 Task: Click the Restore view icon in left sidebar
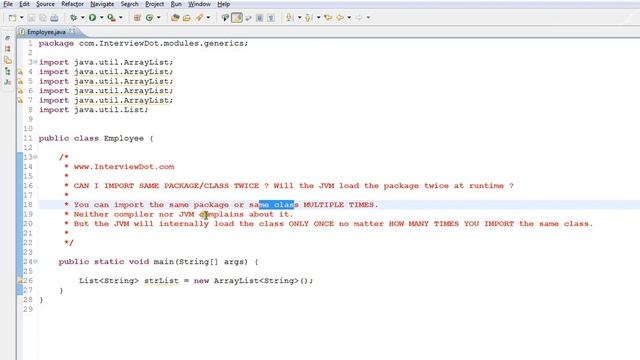pyautogui.click(x=7, y=38)
